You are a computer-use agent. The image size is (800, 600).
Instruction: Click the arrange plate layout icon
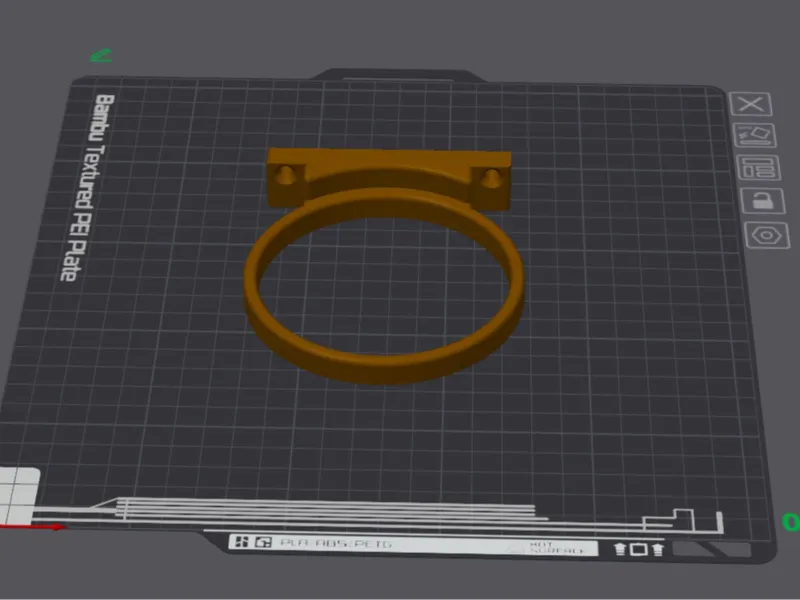(x=760, y=168)
